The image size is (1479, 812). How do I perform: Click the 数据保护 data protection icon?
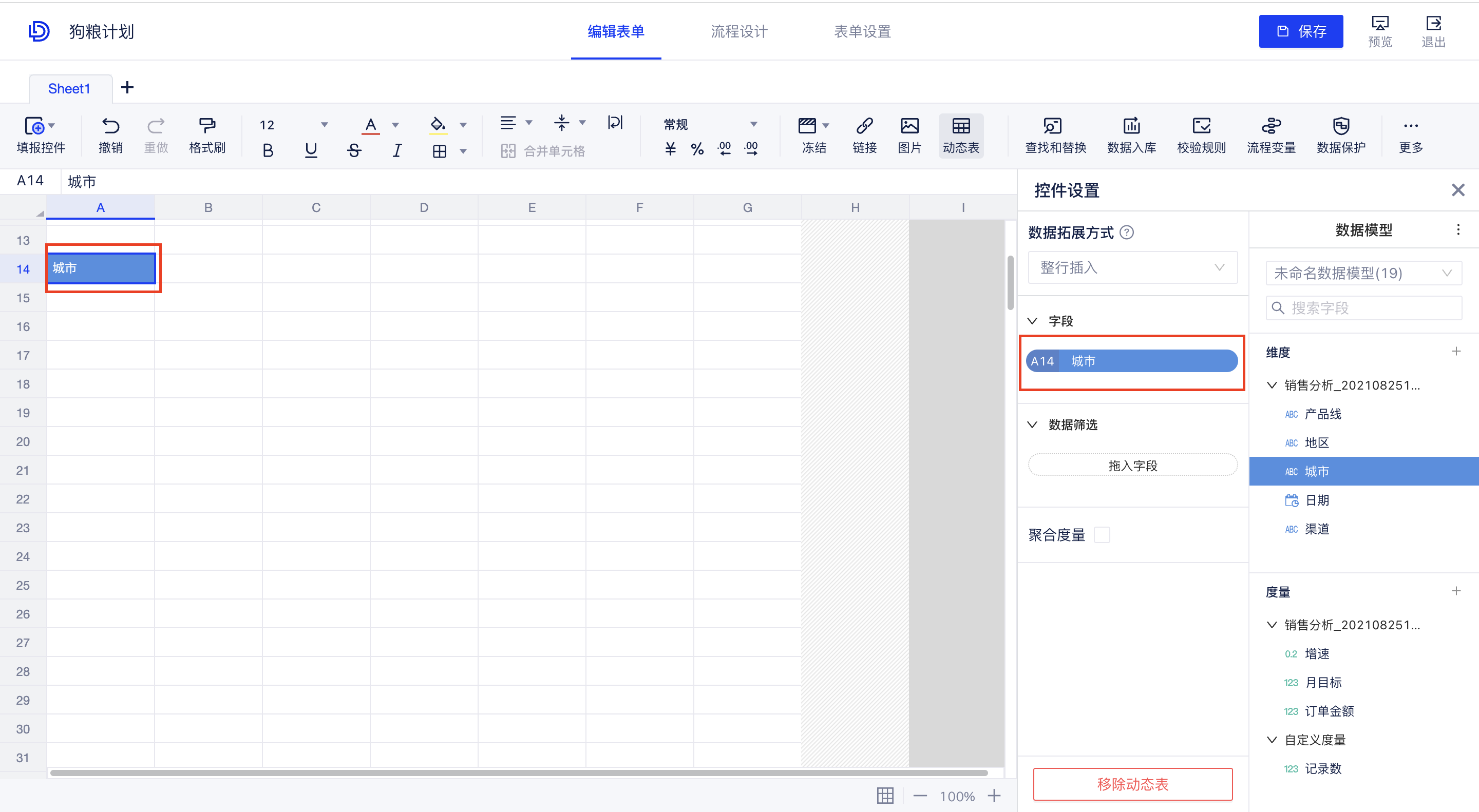pyautogui.click(x=1342, y=136)
